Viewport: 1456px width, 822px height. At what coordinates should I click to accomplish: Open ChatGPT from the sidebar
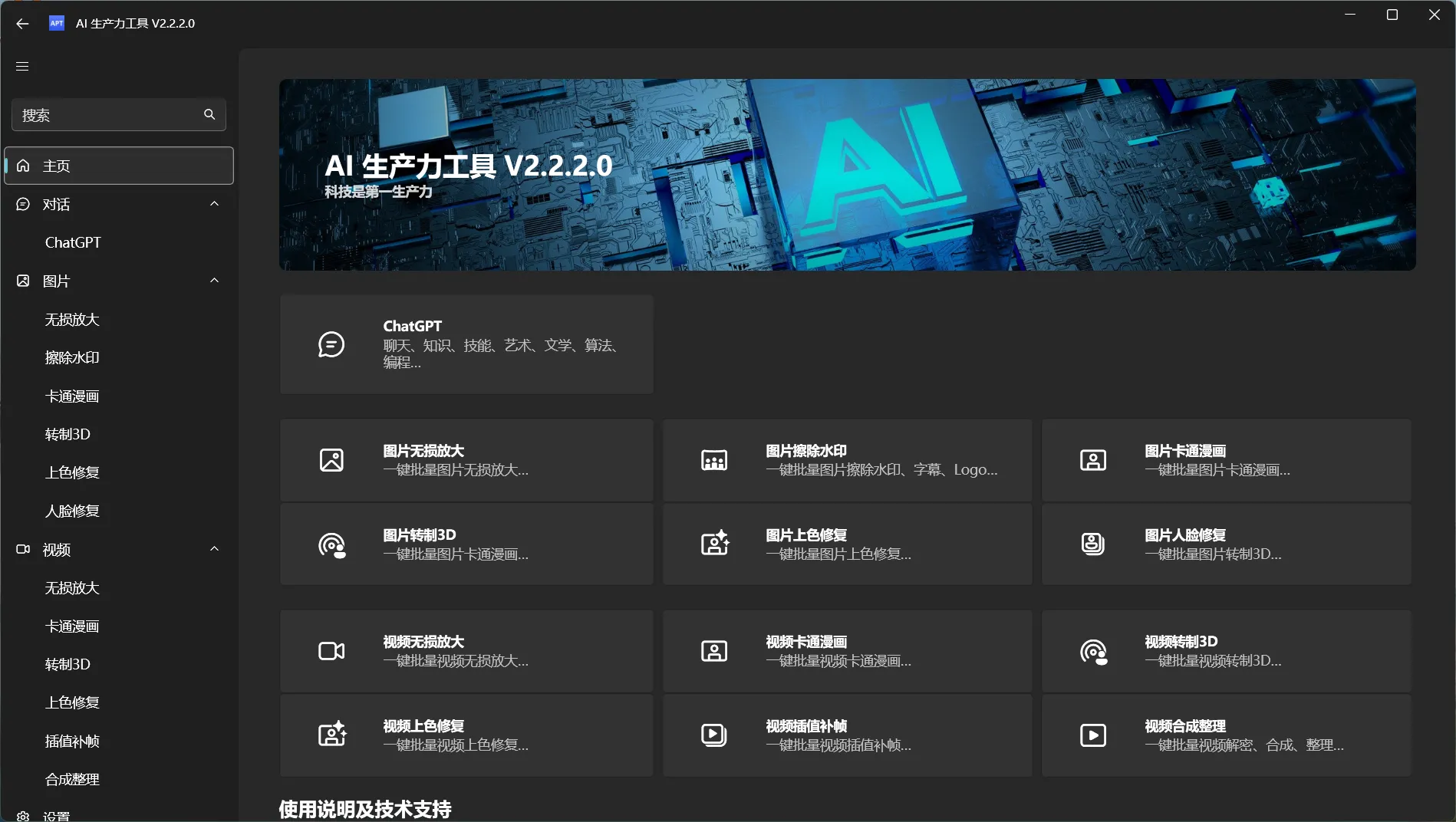[73, 242]
